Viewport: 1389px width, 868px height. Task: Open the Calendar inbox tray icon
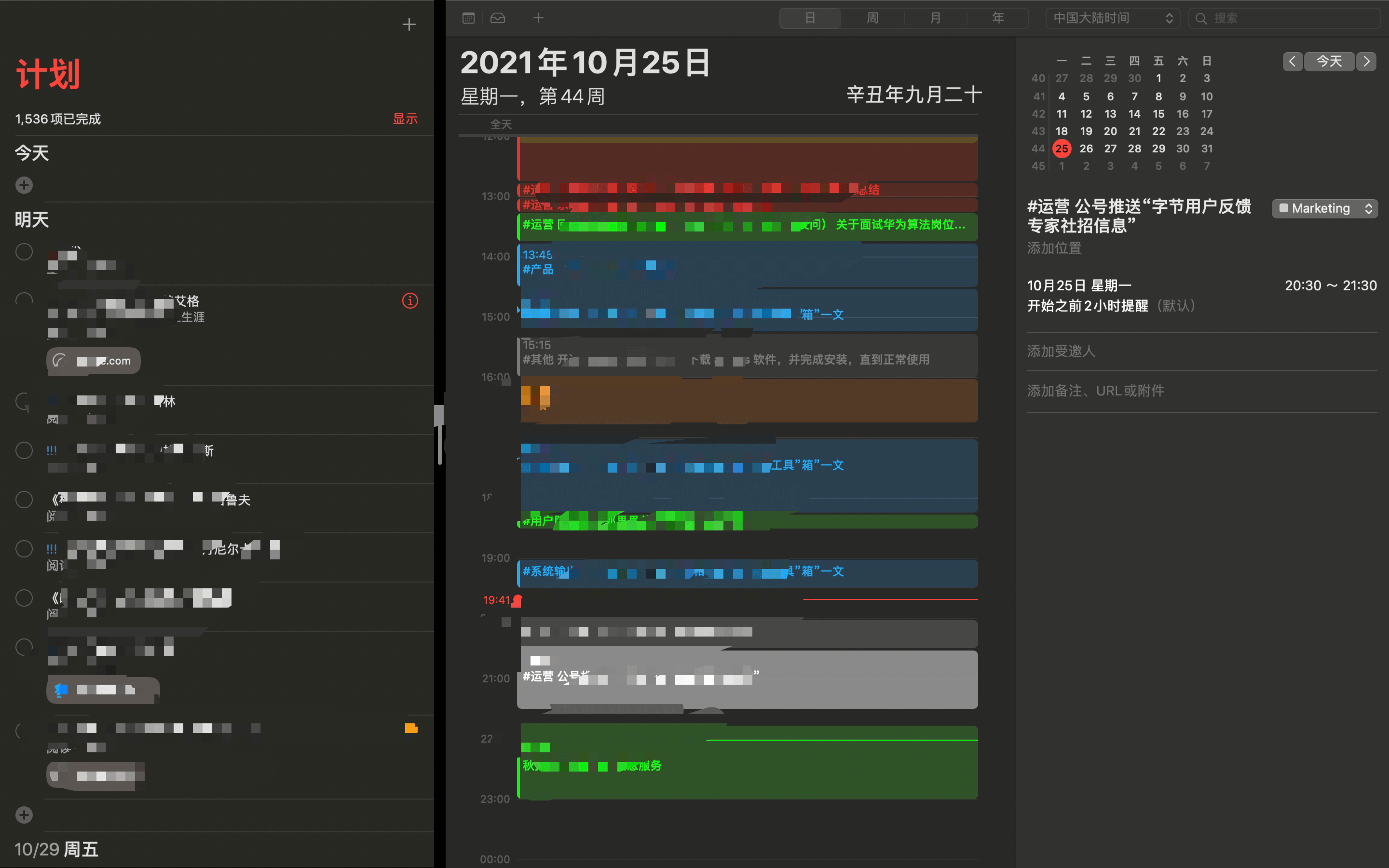498,18
